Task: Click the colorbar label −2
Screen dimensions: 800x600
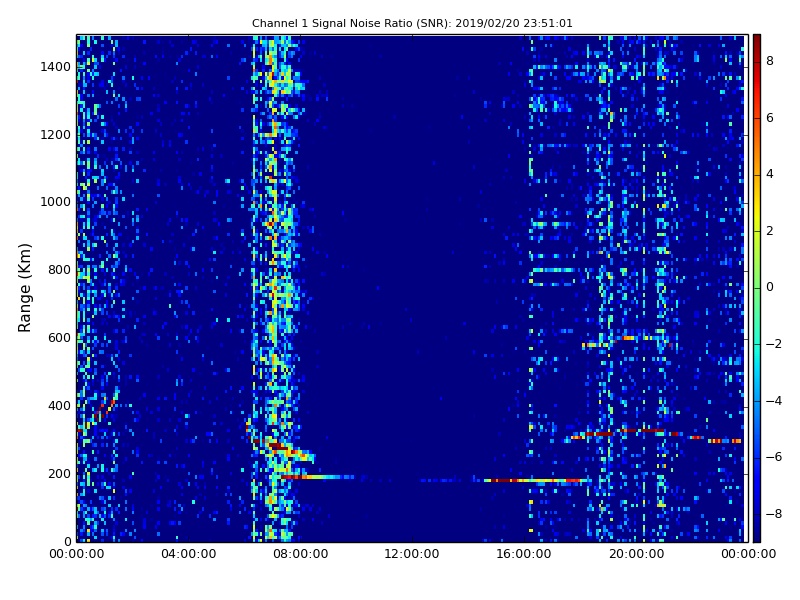Action: 774,344
